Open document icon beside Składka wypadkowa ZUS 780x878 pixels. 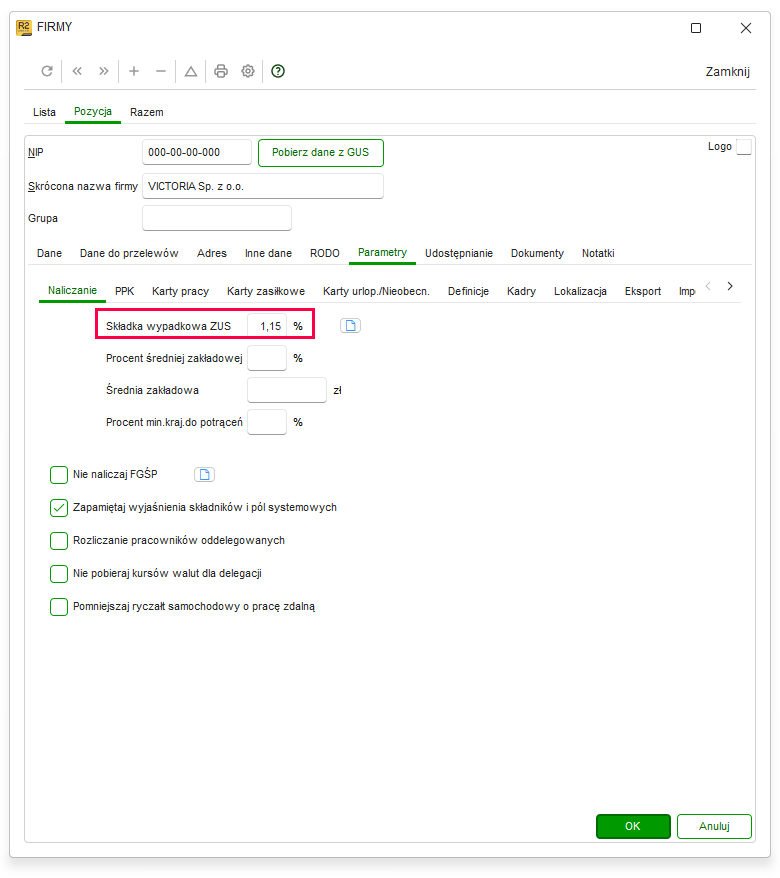351,326
